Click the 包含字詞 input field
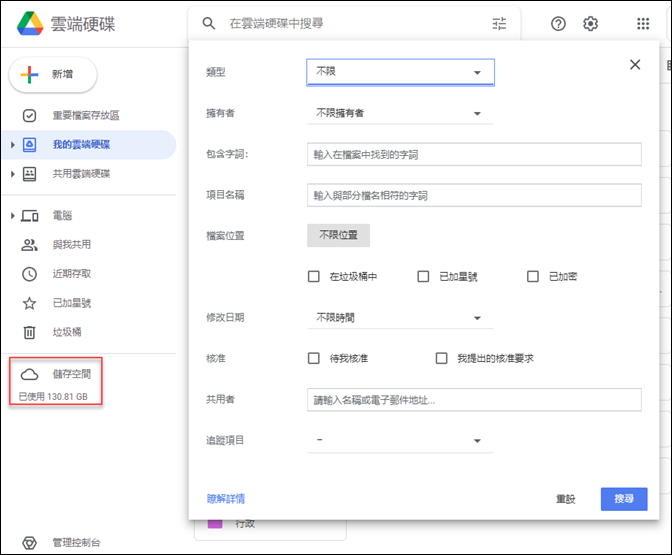 (474, 154)
